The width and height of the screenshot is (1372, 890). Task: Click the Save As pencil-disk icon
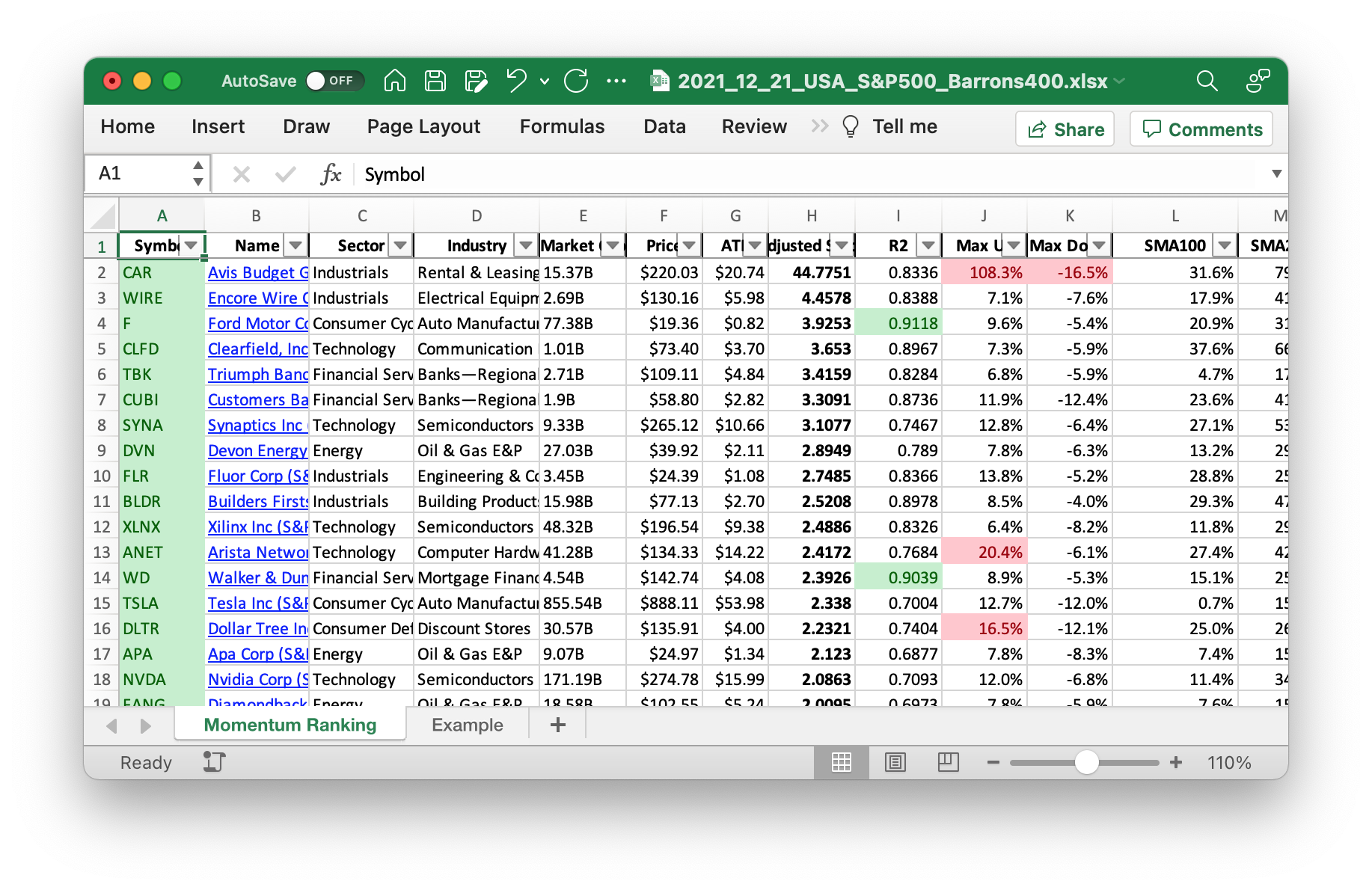click(x=476, y=81)
